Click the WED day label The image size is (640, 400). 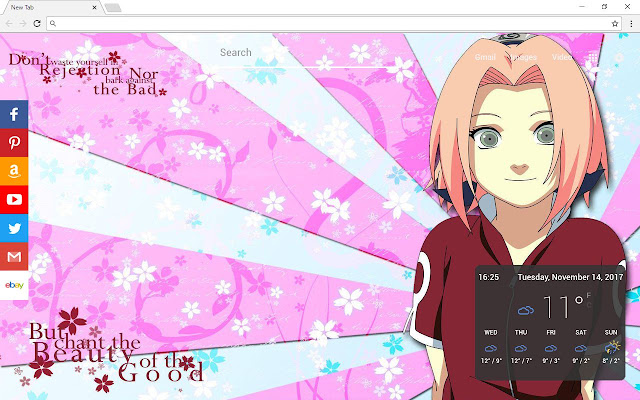pyautogui.click(x=491, y=333)
